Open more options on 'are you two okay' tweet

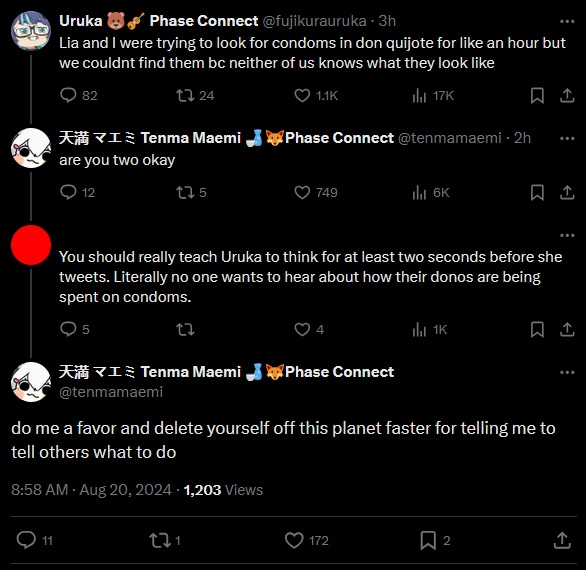[567, 138]
